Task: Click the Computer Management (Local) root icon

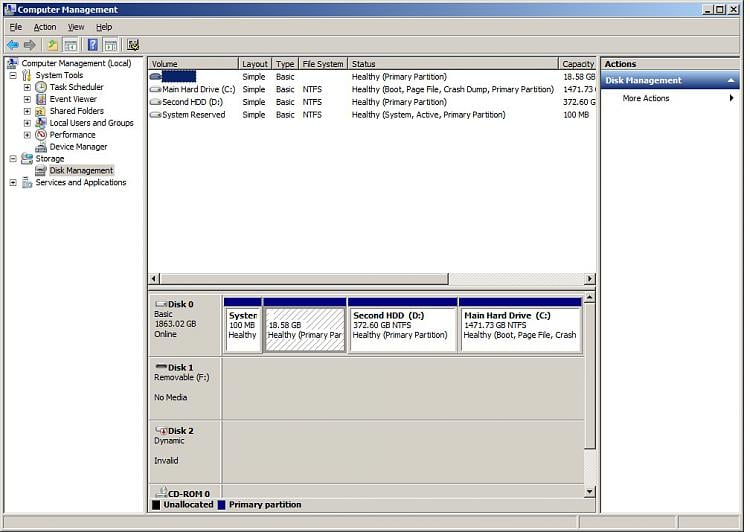Action: (13, 63)
